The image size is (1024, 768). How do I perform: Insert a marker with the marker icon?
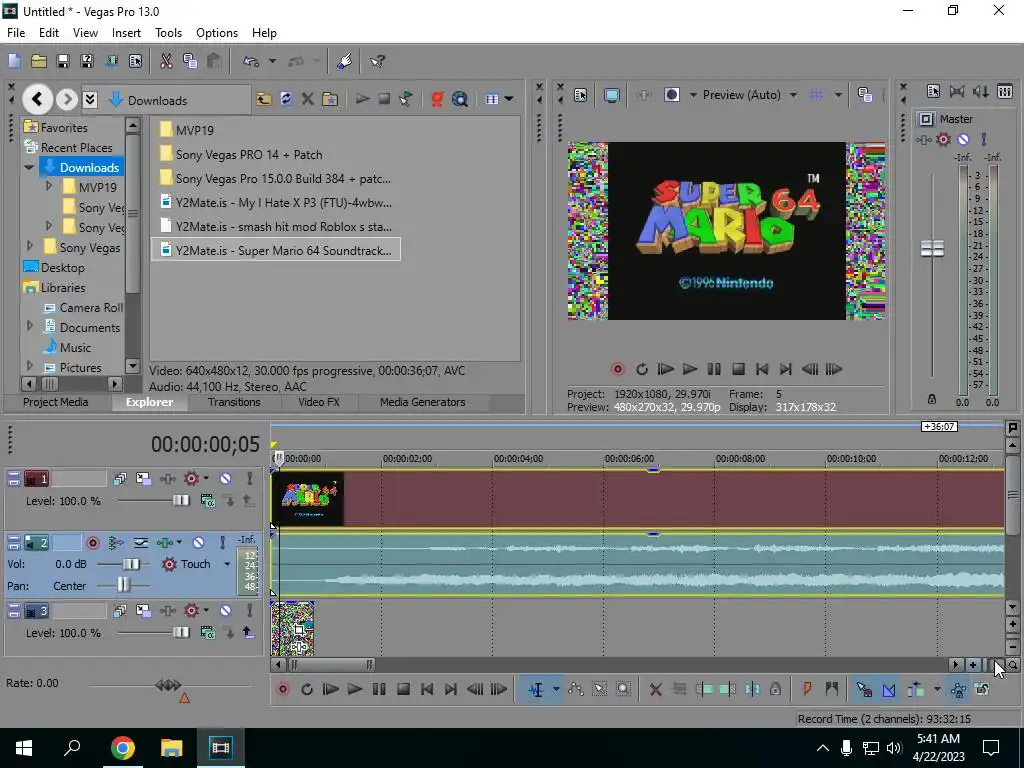click(x=807, y=690)
